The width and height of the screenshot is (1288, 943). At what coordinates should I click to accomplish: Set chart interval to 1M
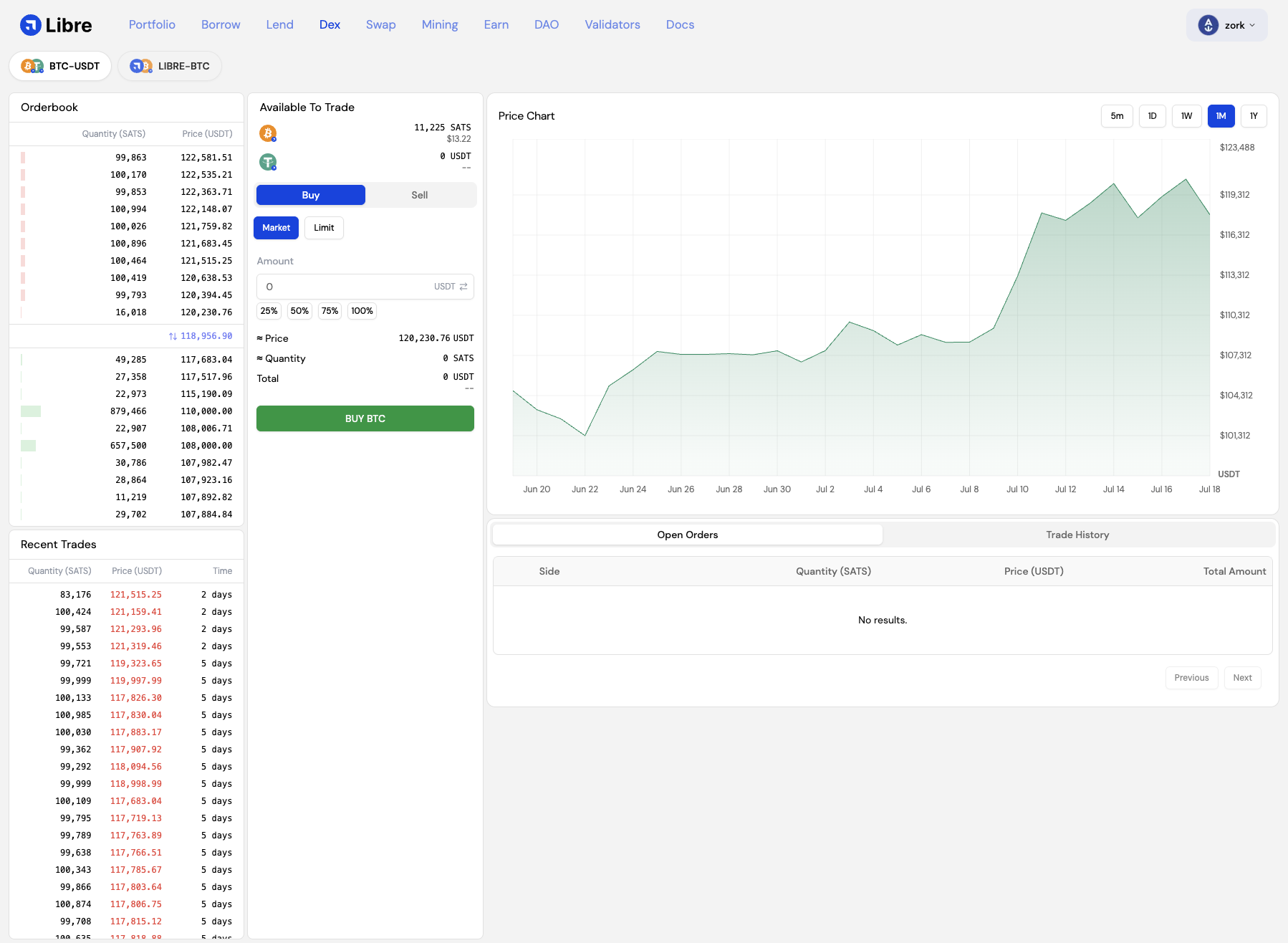click(x=1221, y=116)
